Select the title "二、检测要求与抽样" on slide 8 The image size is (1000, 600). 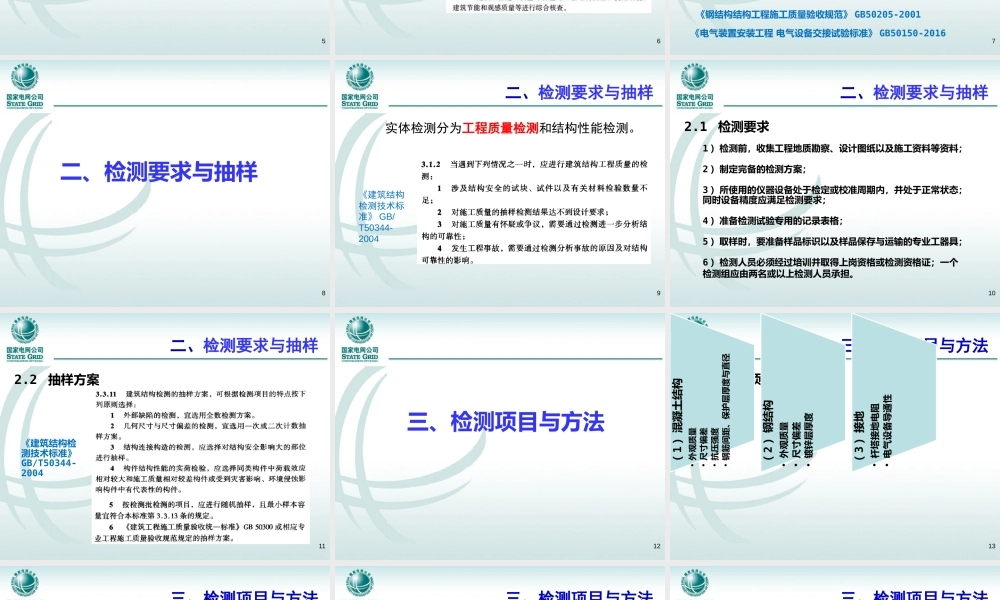coord(160,172)
